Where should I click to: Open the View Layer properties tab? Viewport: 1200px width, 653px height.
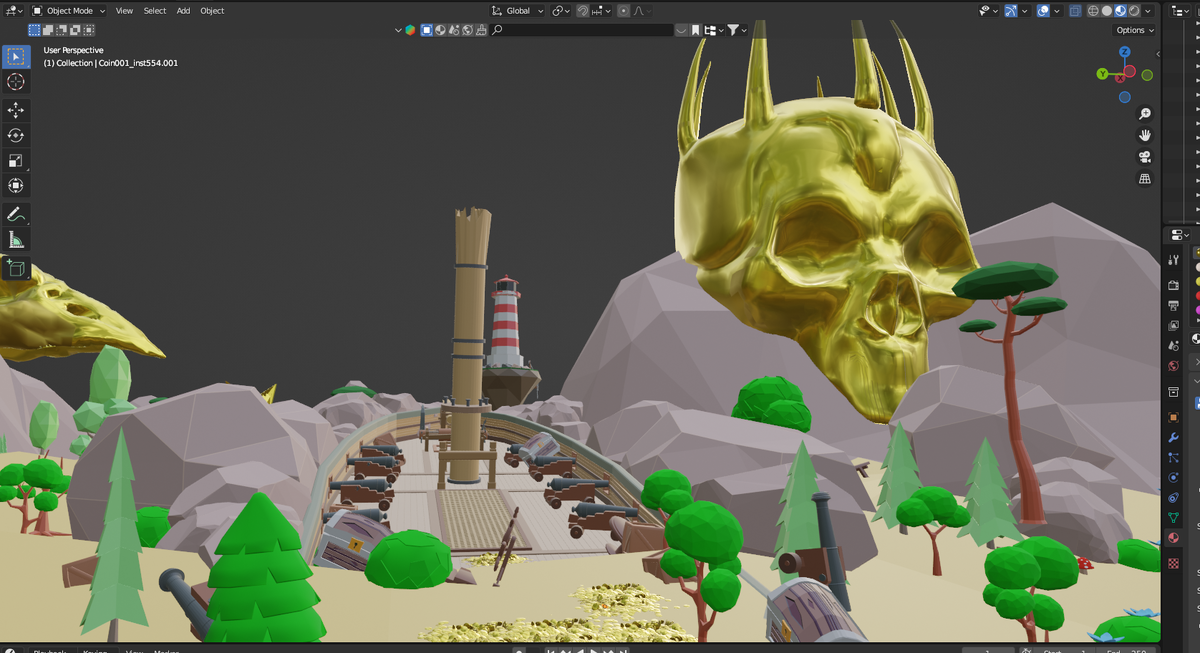(x=1173, y=325)
